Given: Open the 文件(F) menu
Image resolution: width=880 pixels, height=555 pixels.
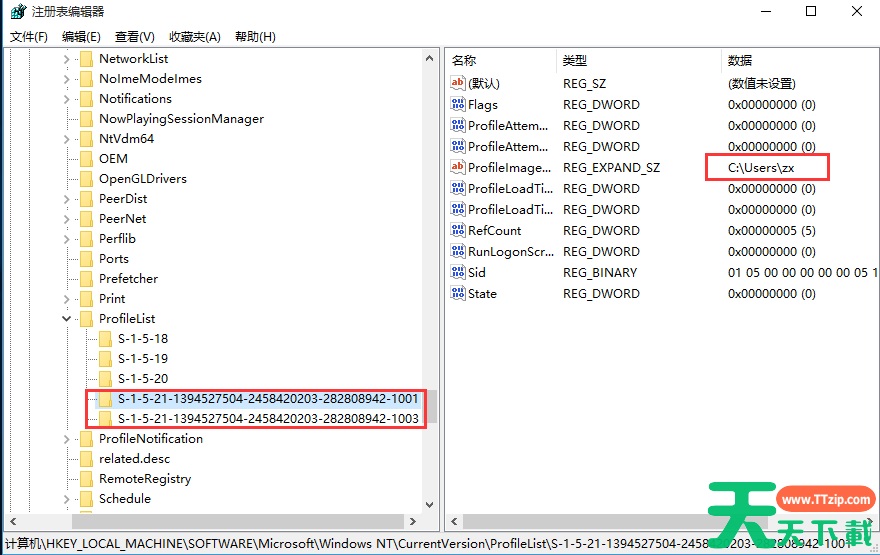Looking at the screenshot, I should coord(29,37).
